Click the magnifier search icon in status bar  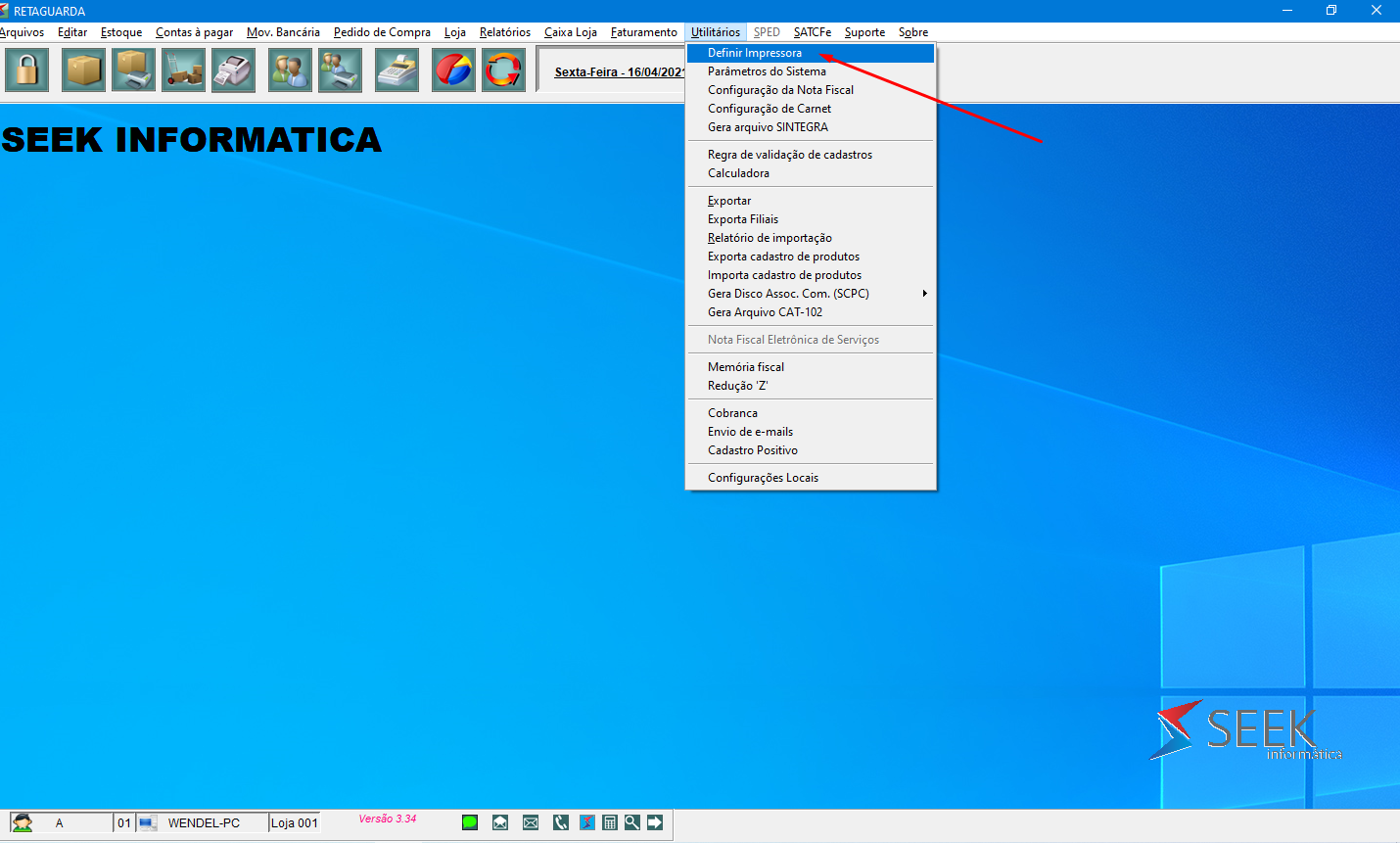tap(632, 822)
